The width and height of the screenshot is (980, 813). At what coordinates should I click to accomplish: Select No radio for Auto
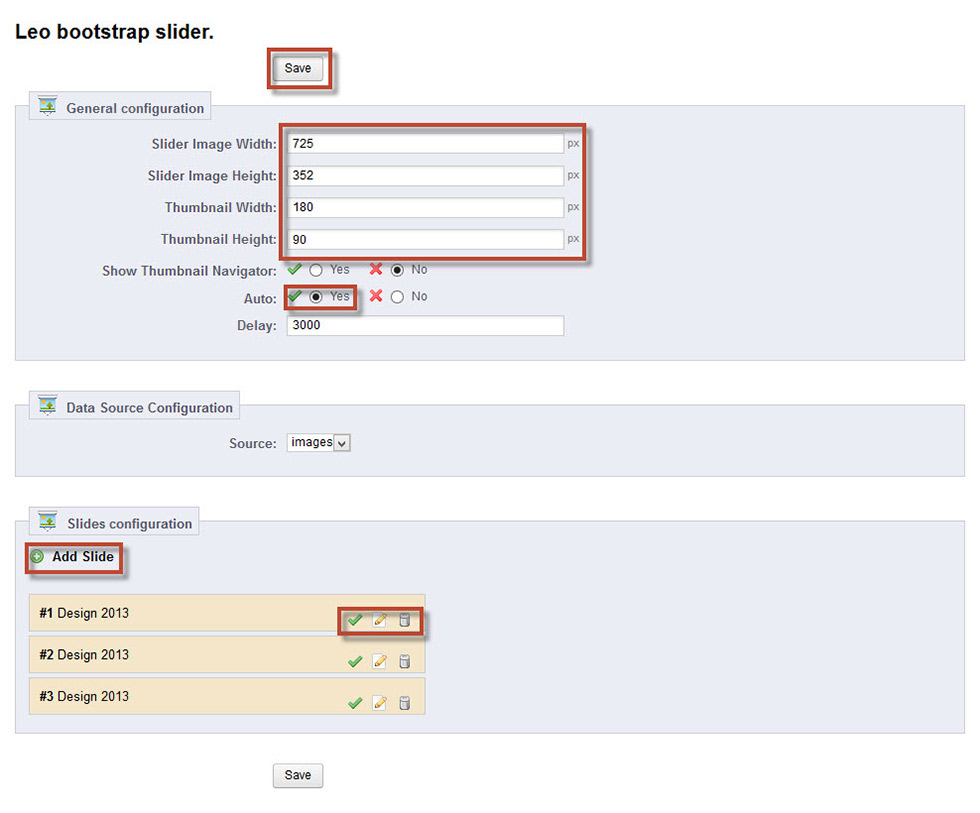398,297
